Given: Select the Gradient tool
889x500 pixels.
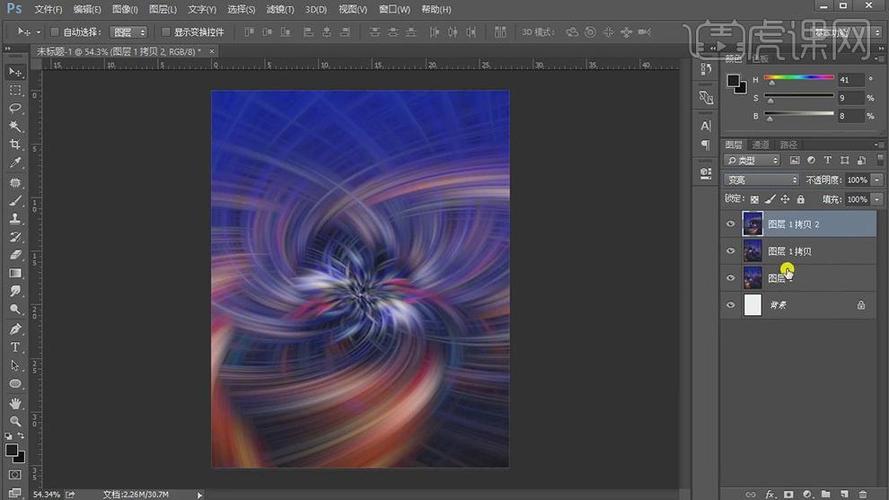Looking at the screenshot, I should tap(15, 273).
